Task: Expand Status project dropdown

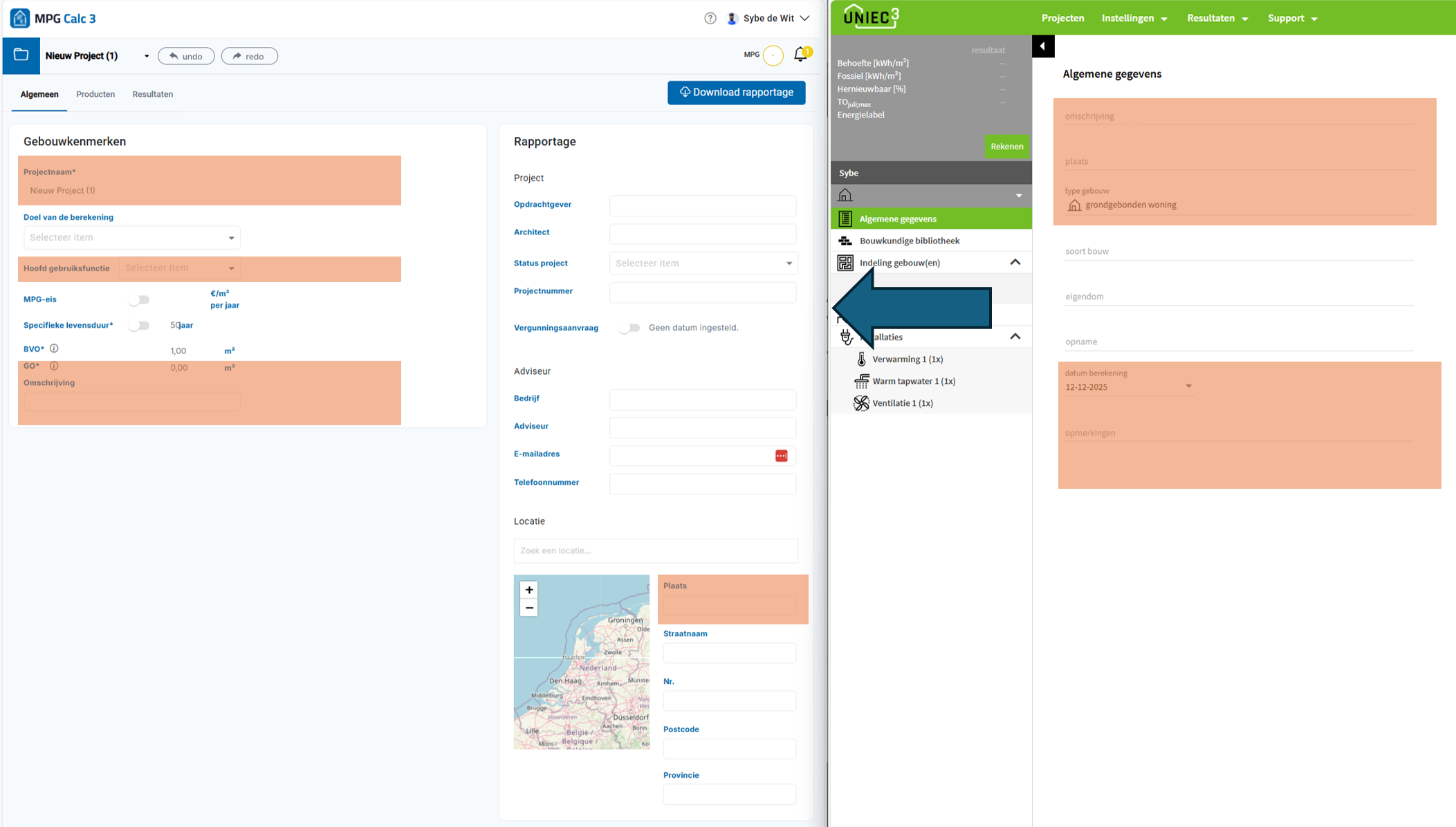Action: 703,263
